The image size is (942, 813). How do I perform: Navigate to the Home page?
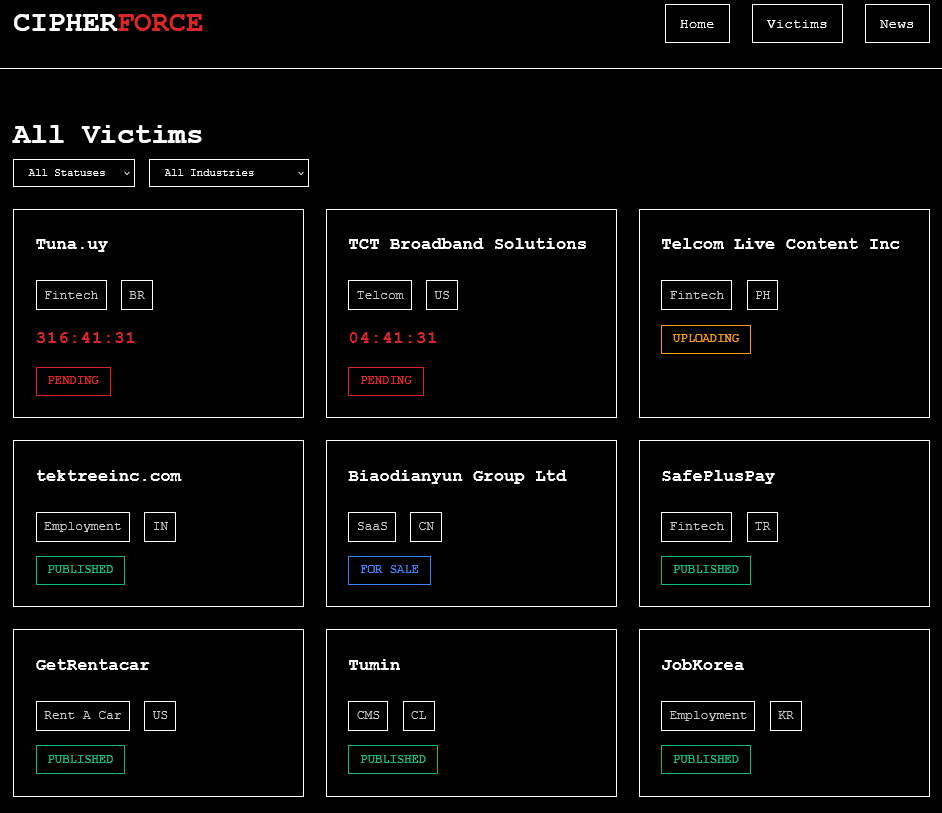pos(697,23)
